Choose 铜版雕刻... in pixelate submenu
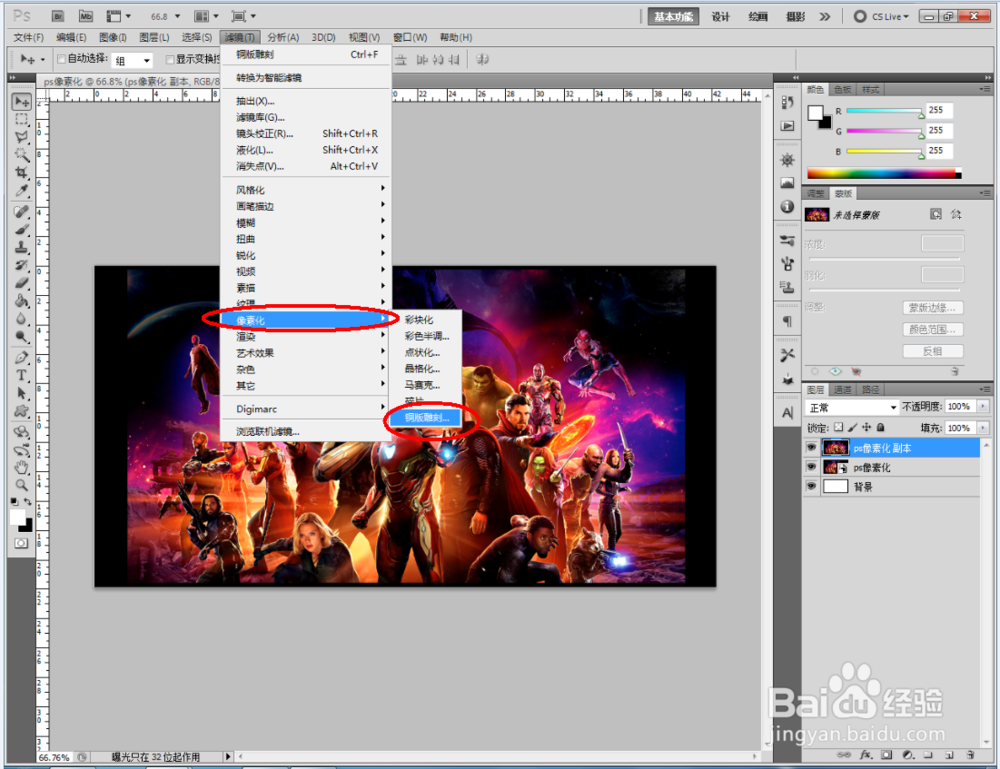 coord(427,418)
